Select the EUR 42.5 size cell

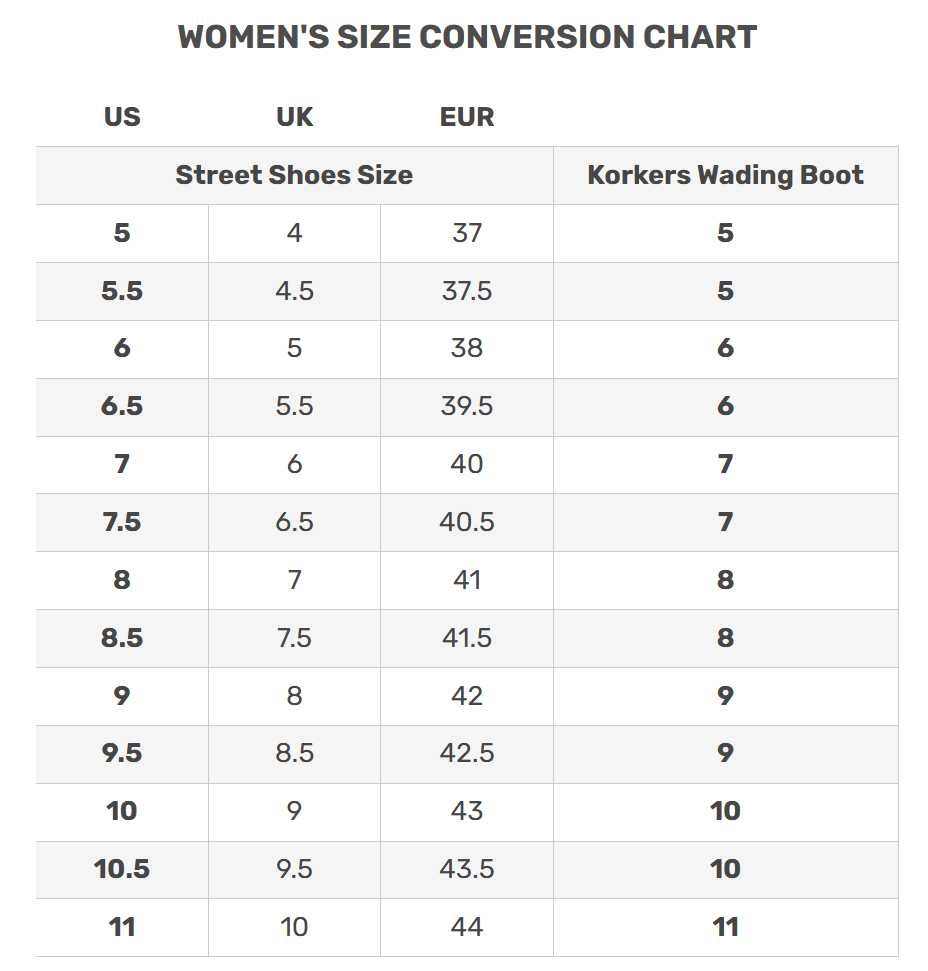click(x=467, y=753)
